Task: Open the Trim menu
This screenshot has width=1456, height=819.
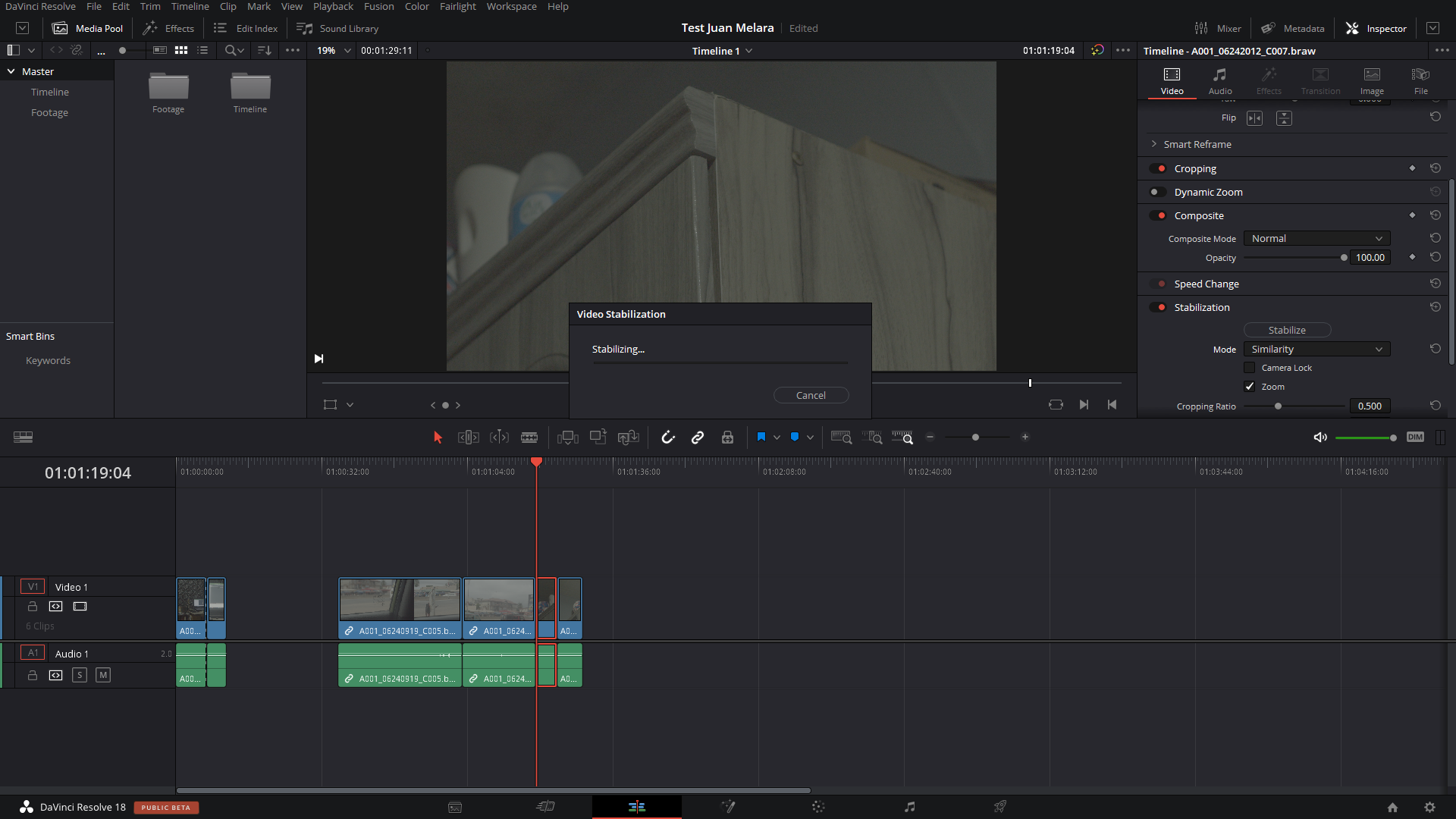Action: point(150,7)
